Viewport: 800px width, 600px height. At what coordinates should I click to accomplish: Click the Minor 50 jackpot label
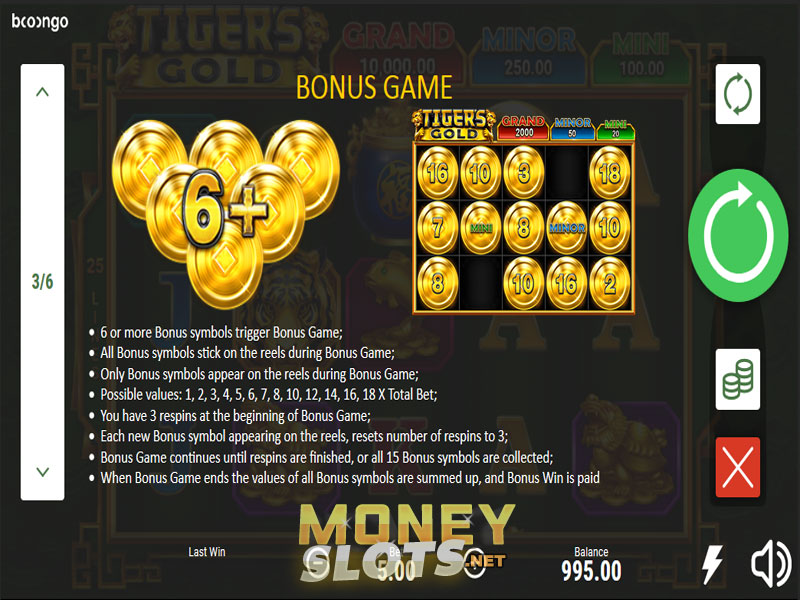572,128
